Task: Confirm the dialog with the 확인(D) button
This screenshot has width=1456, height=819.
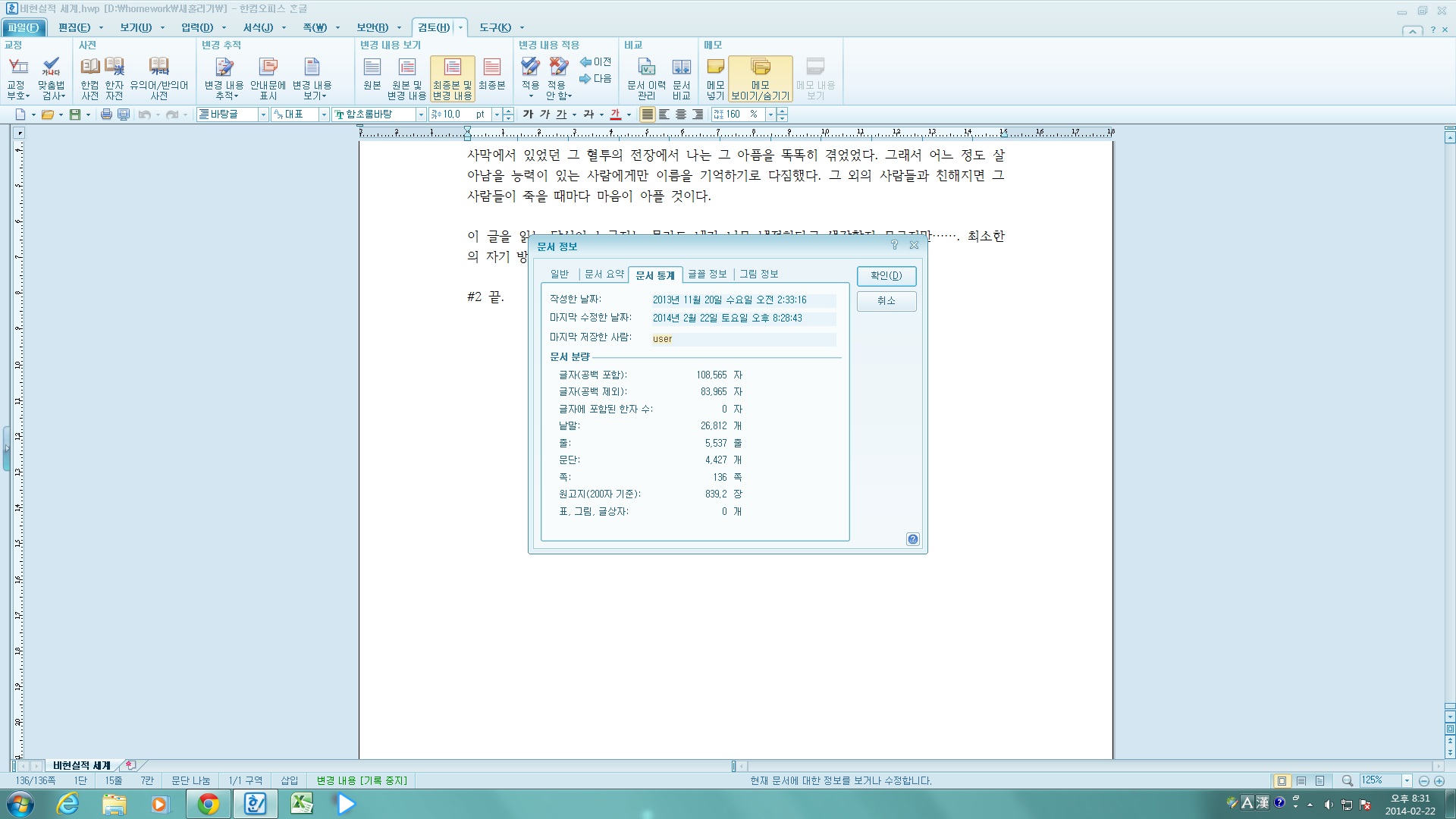Action: tap(886, 276)
